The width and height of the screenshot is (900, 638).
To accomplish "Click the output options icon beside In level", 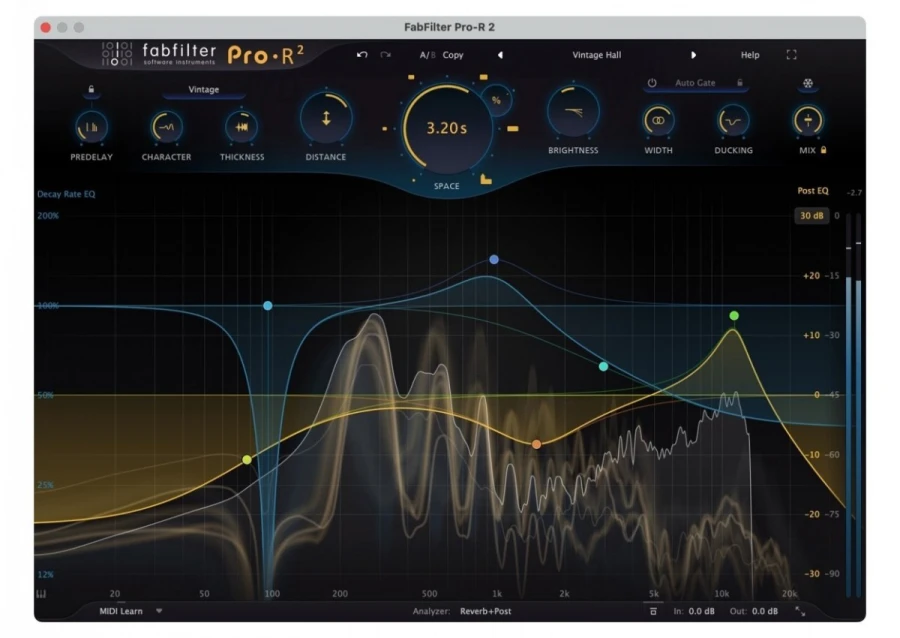I will tap(653, 611).
